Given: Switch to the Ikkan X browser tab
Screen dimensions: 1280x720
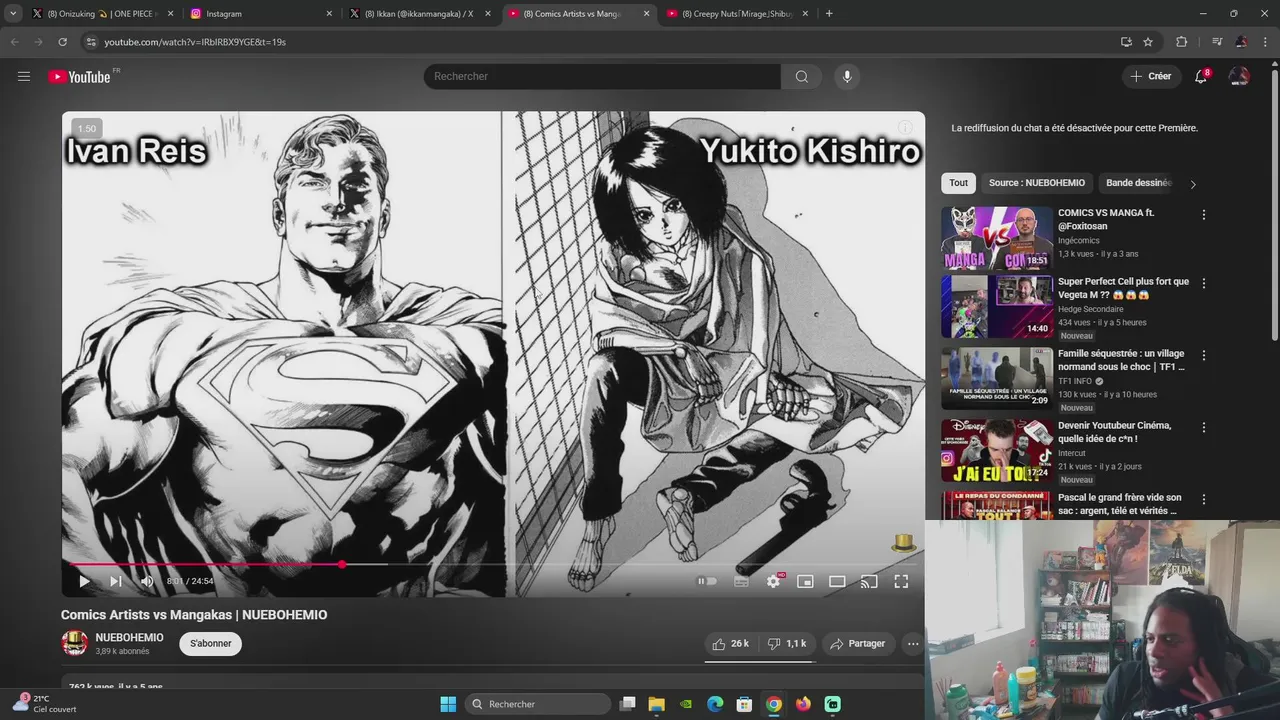Looking at the screenshot, I should click(418, 14).
